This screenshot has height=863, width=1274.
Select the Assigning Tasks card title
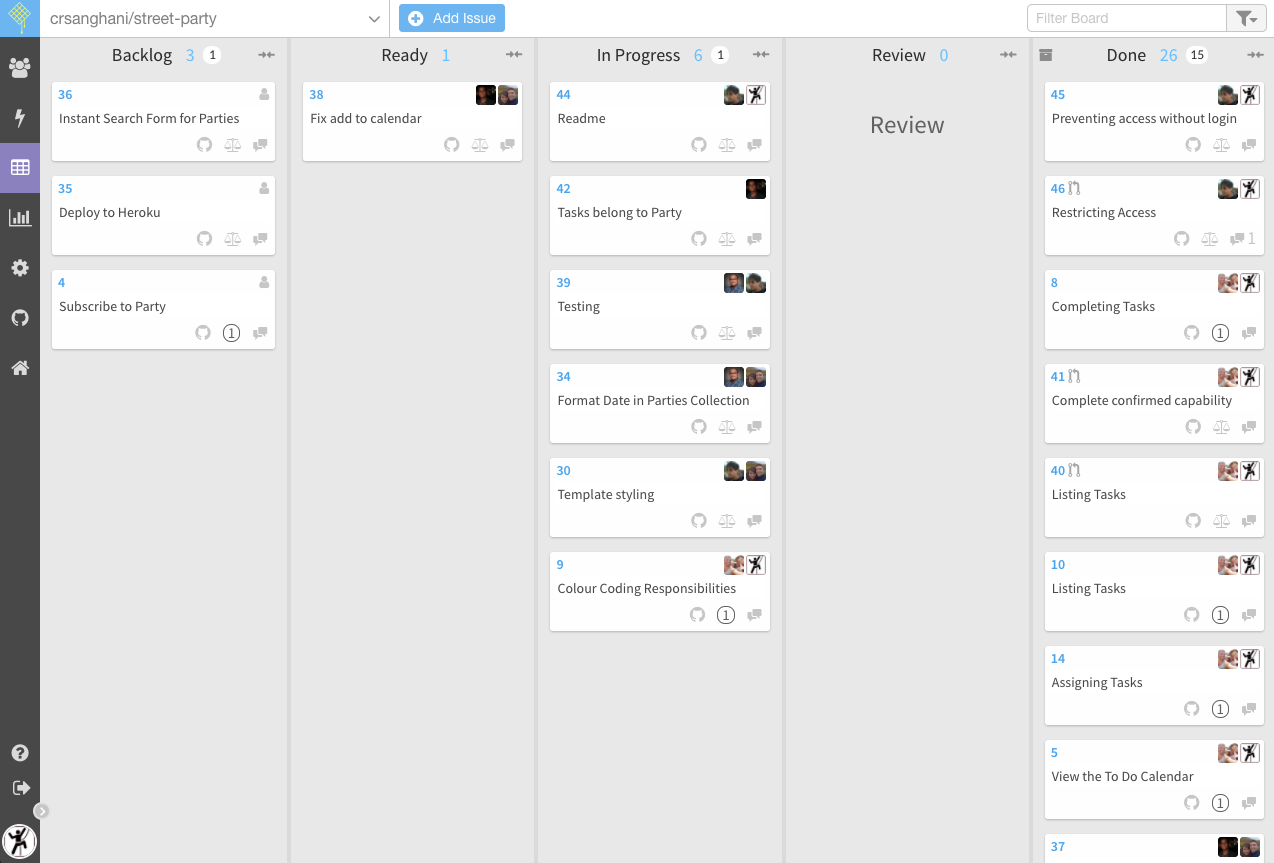(x=1097, y=682)
